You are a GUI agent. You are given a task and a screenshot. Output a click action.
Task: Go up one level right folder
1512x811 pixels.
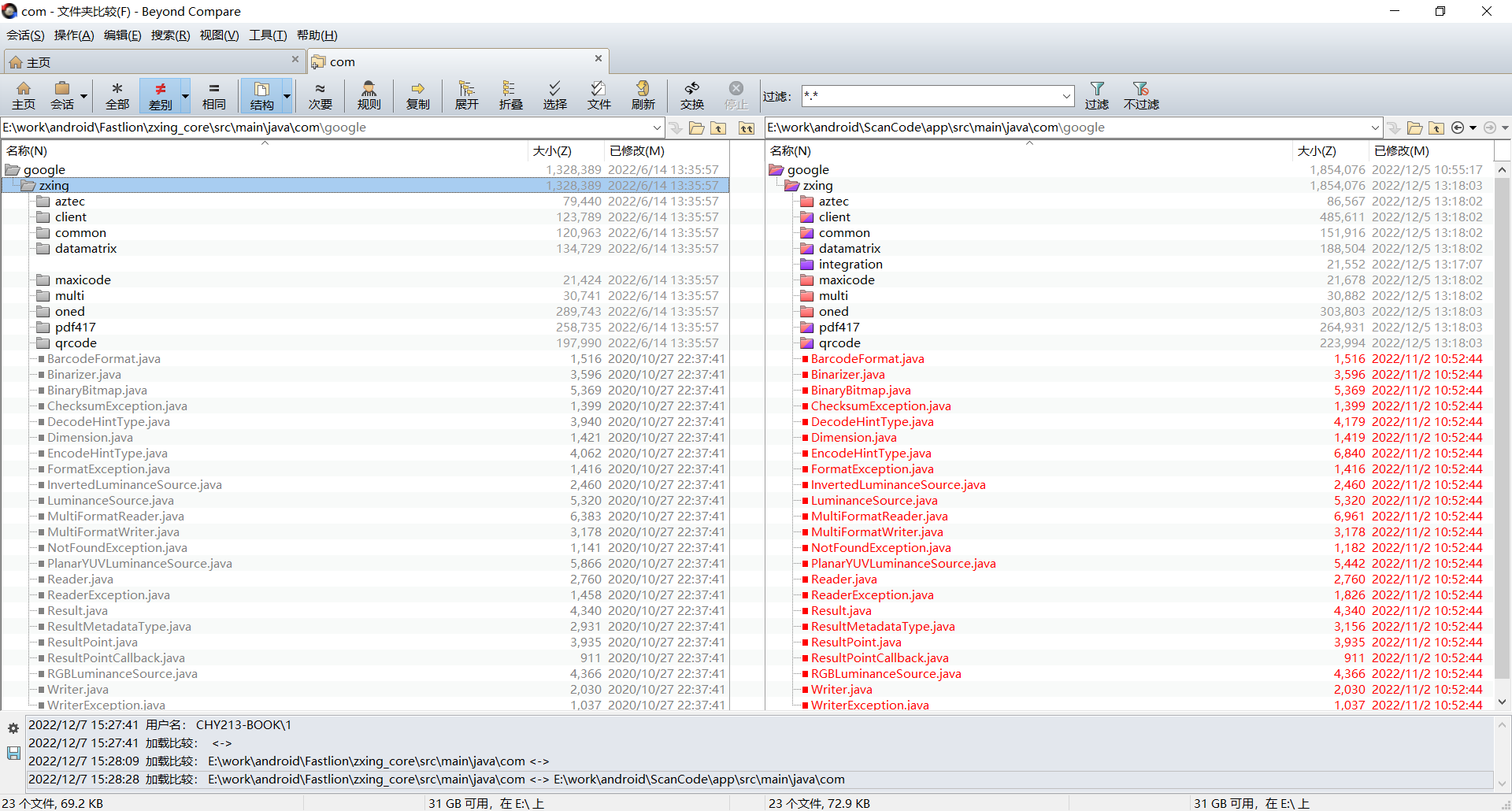pos(1436,128)
